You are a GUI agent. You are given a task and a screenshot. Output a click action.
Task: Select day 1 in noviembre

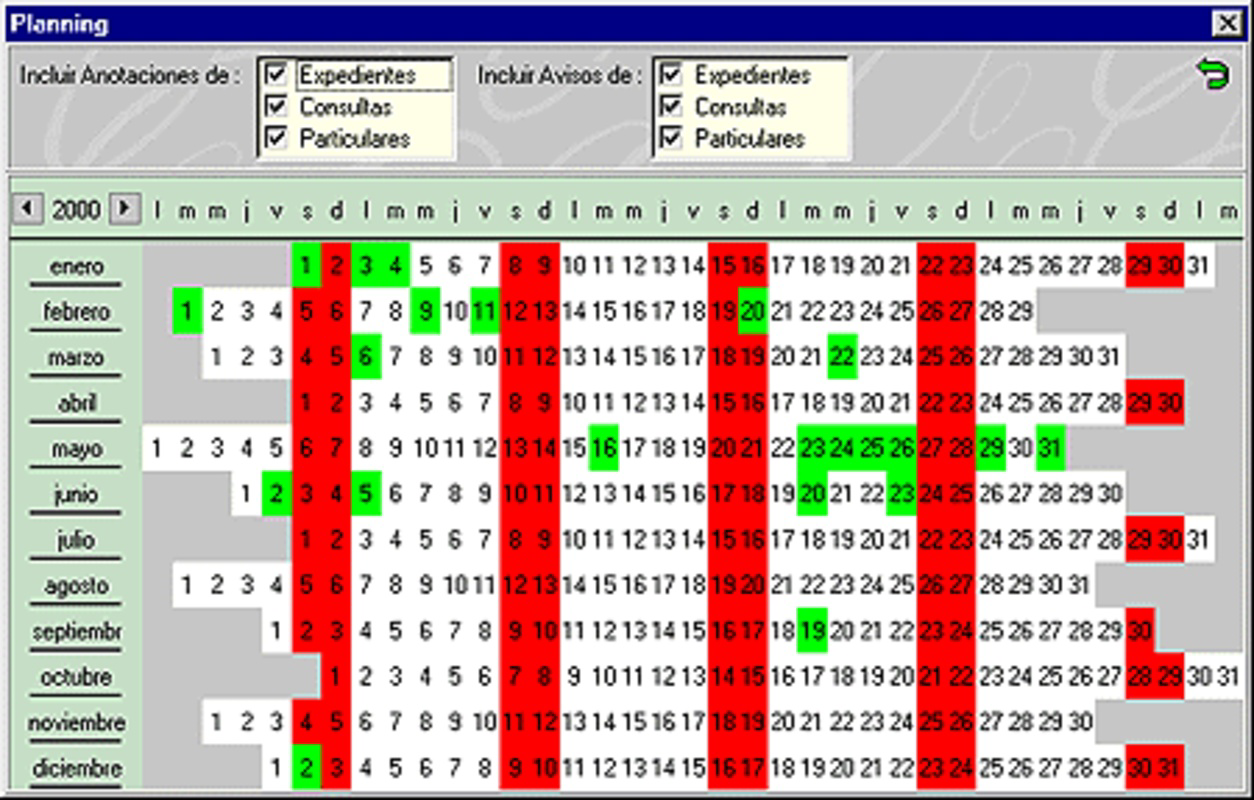click(217, 722)
